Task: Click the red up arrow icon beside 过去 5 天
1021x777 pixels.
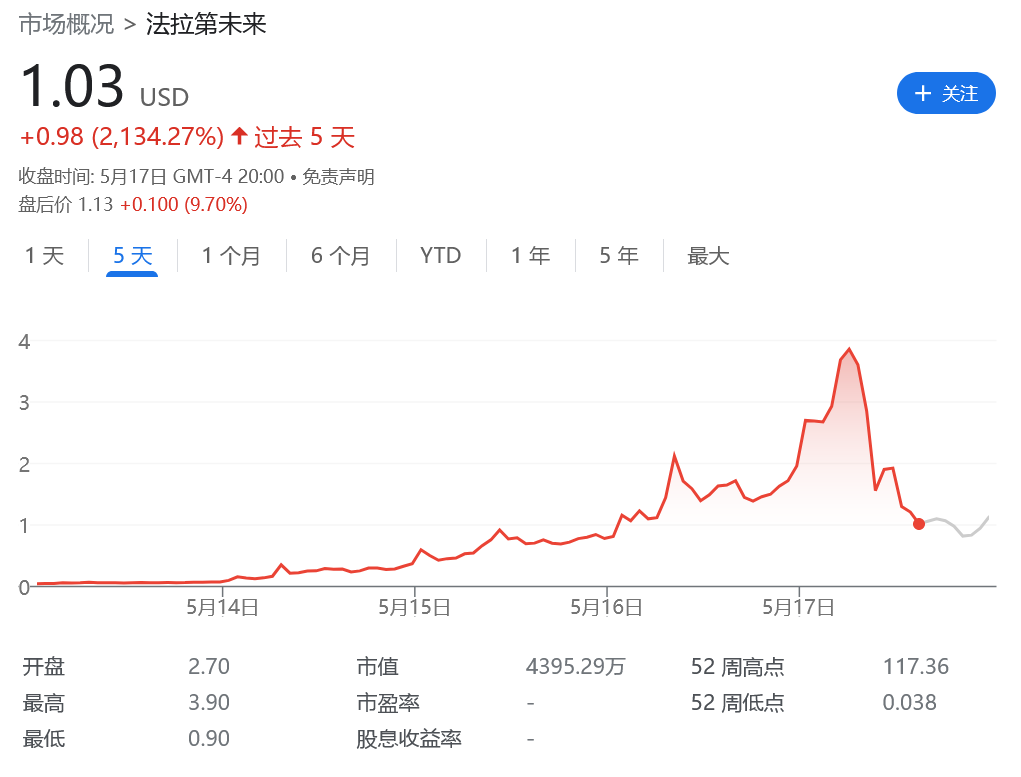Action: coord(240,136)
